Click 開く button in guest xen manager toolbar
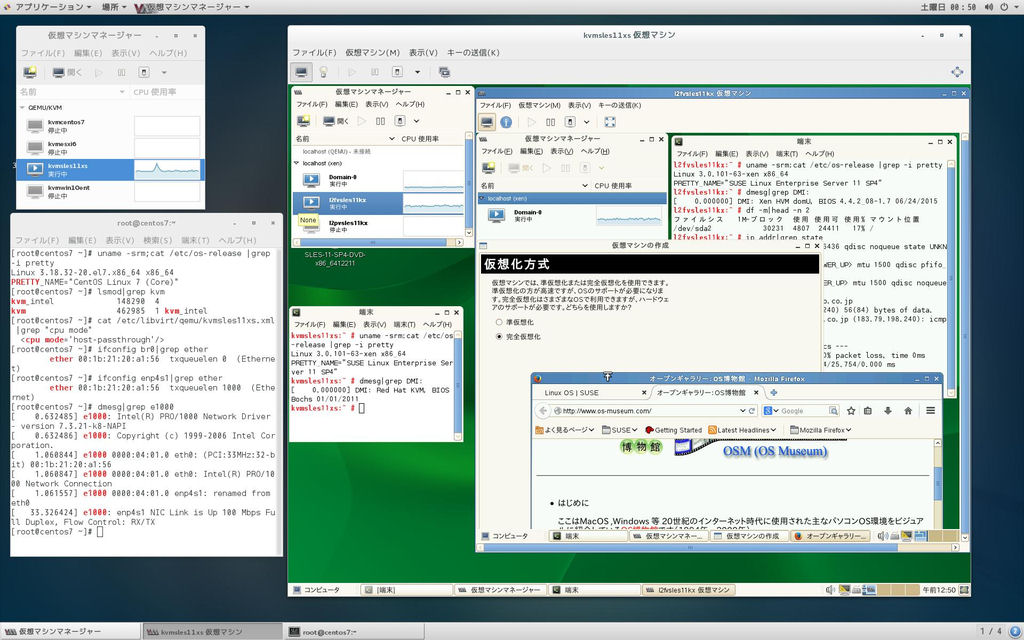 (x=336, y=121)
